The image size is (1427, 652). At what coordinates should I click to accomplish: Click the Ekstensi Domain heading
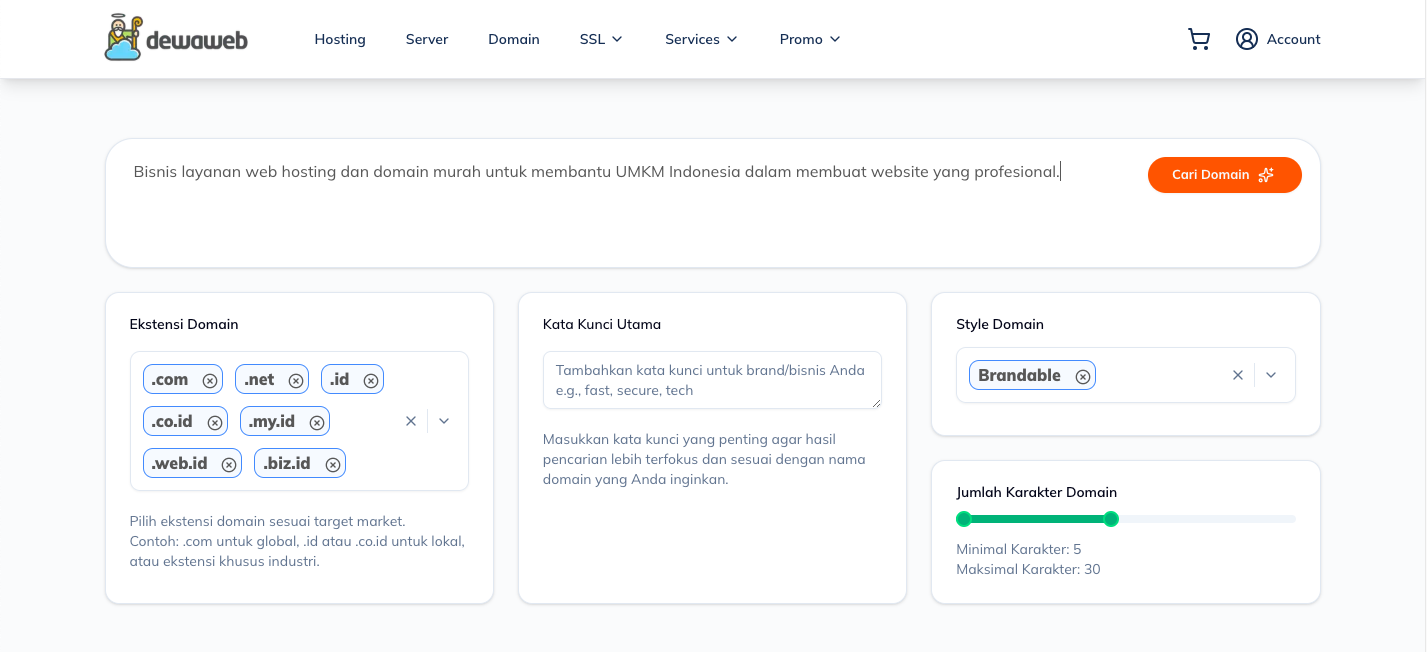(x=184, y=324)
